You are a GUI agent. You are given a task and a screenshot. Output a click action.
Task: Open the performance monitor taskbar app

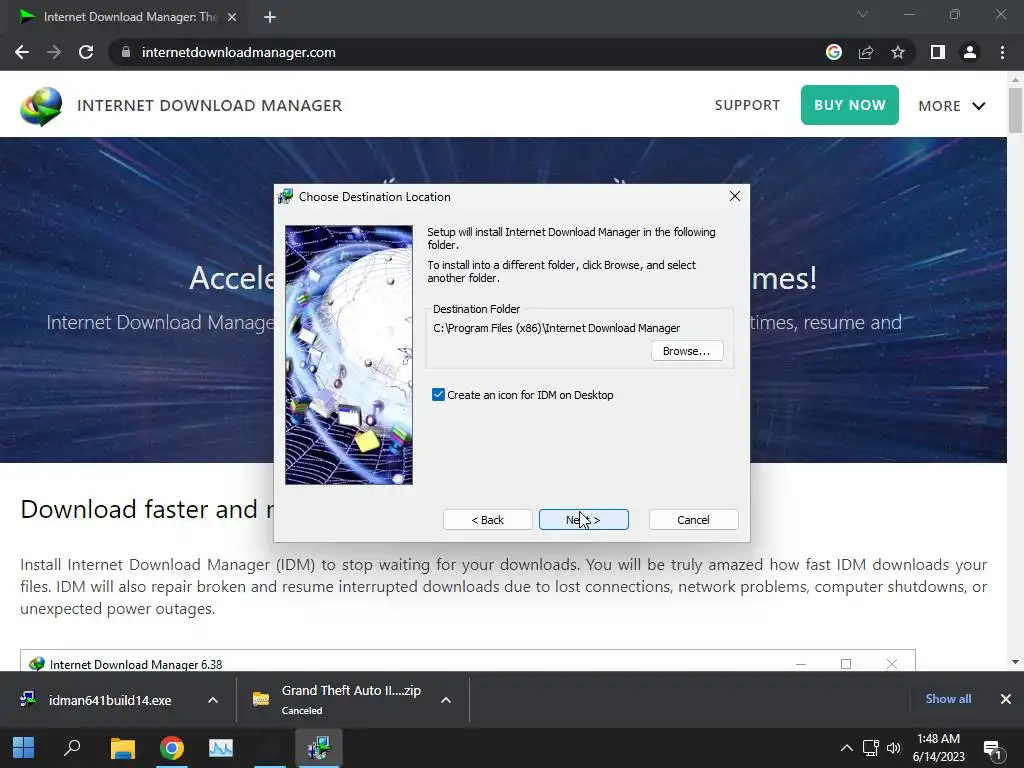[221, 748]
